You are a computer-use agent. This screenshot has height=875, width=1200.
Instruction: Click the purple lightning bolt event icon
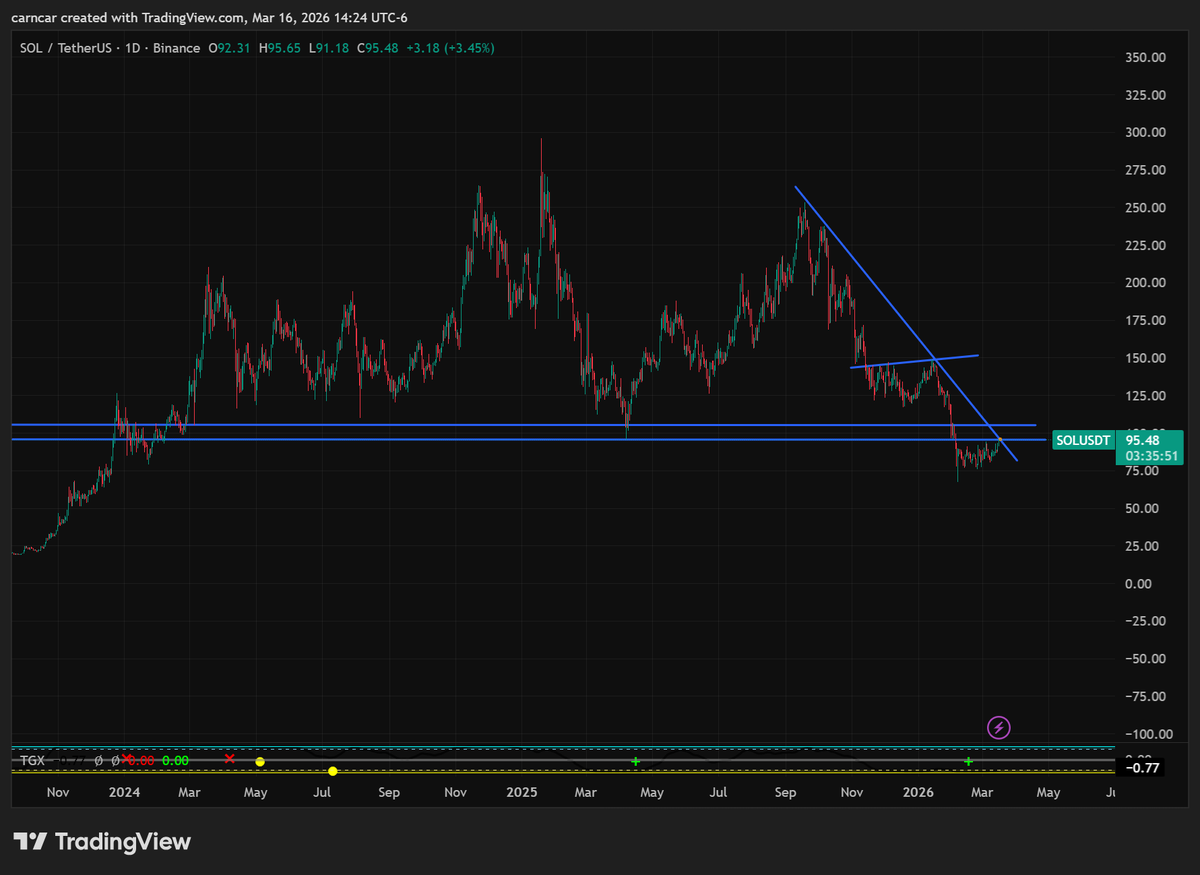[x=998, y=728]
